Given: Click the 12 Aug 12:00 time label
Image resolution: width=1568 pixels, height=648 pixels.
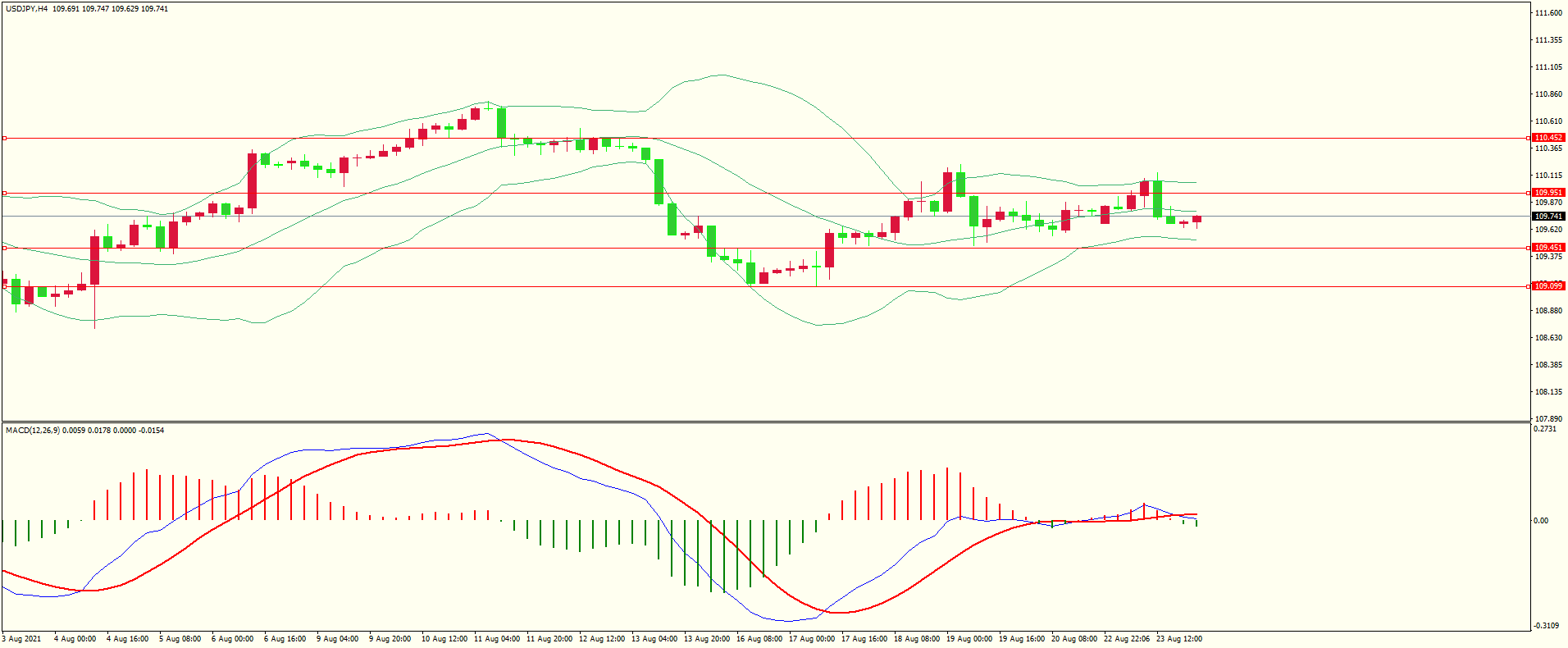Looking at the screenshot, I should (602, 639).
